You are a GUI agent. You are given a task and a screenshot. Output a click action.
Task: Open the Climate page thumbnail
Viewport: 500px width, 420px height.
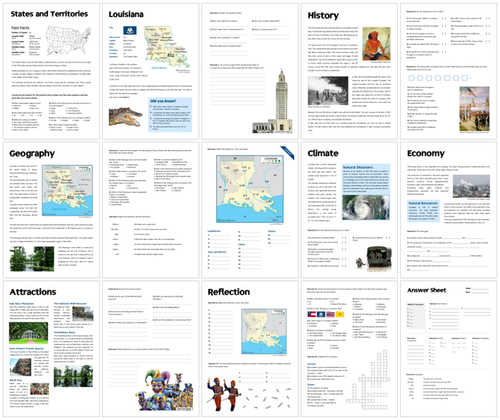click(x=349, y=210)
